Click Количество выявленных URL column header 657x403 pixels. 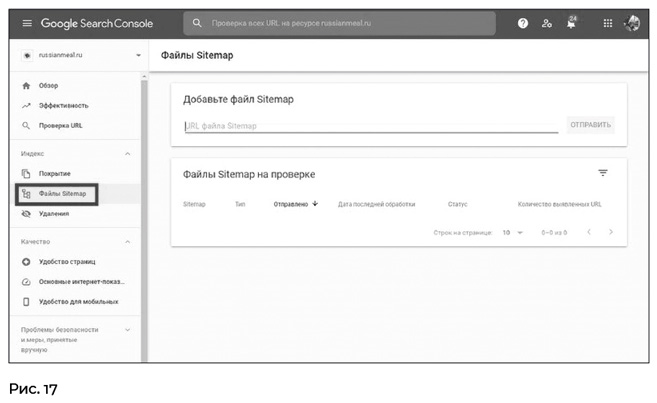(x=559, y=204)
